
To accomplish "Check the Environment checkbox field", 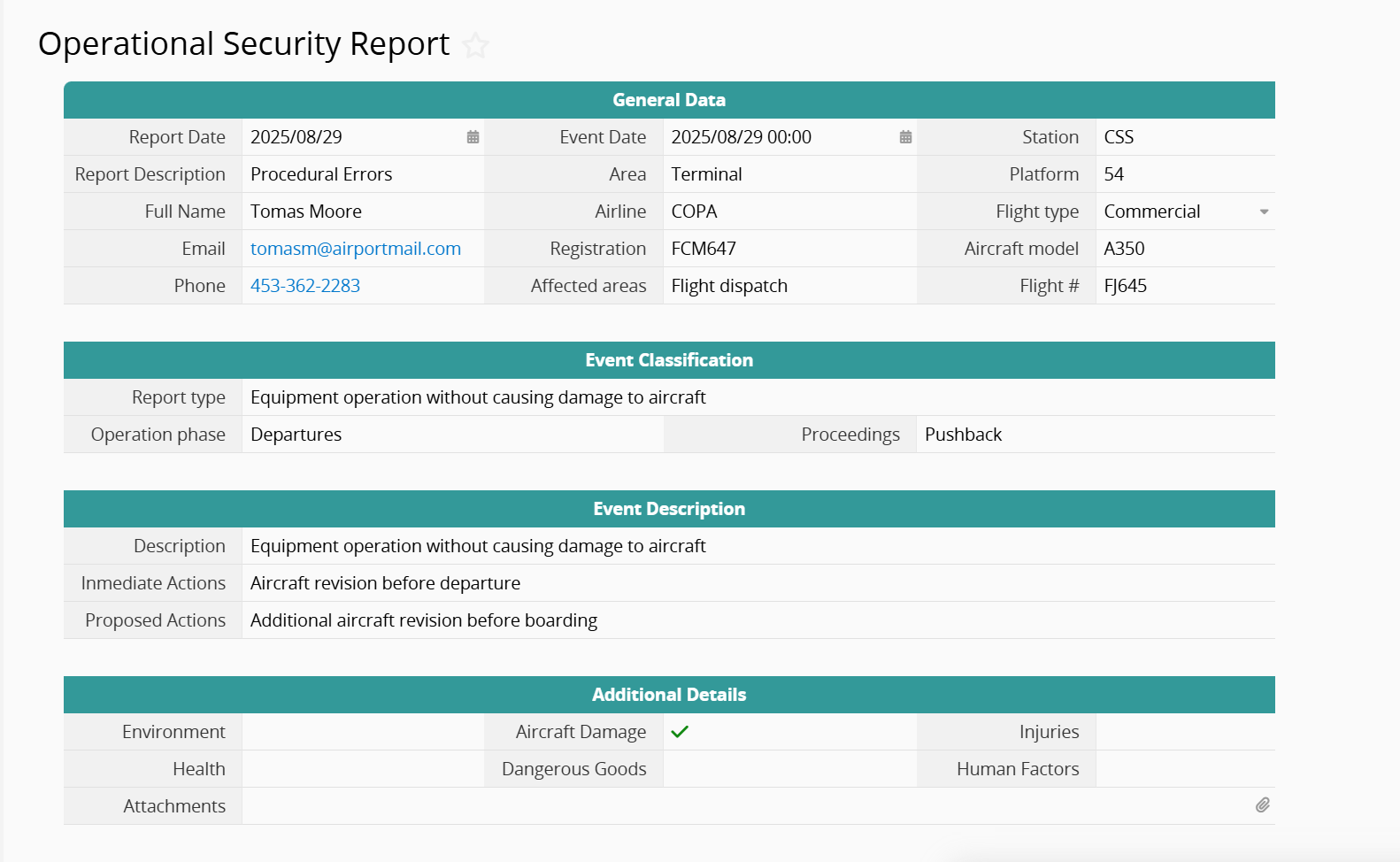I will [362, 732].
